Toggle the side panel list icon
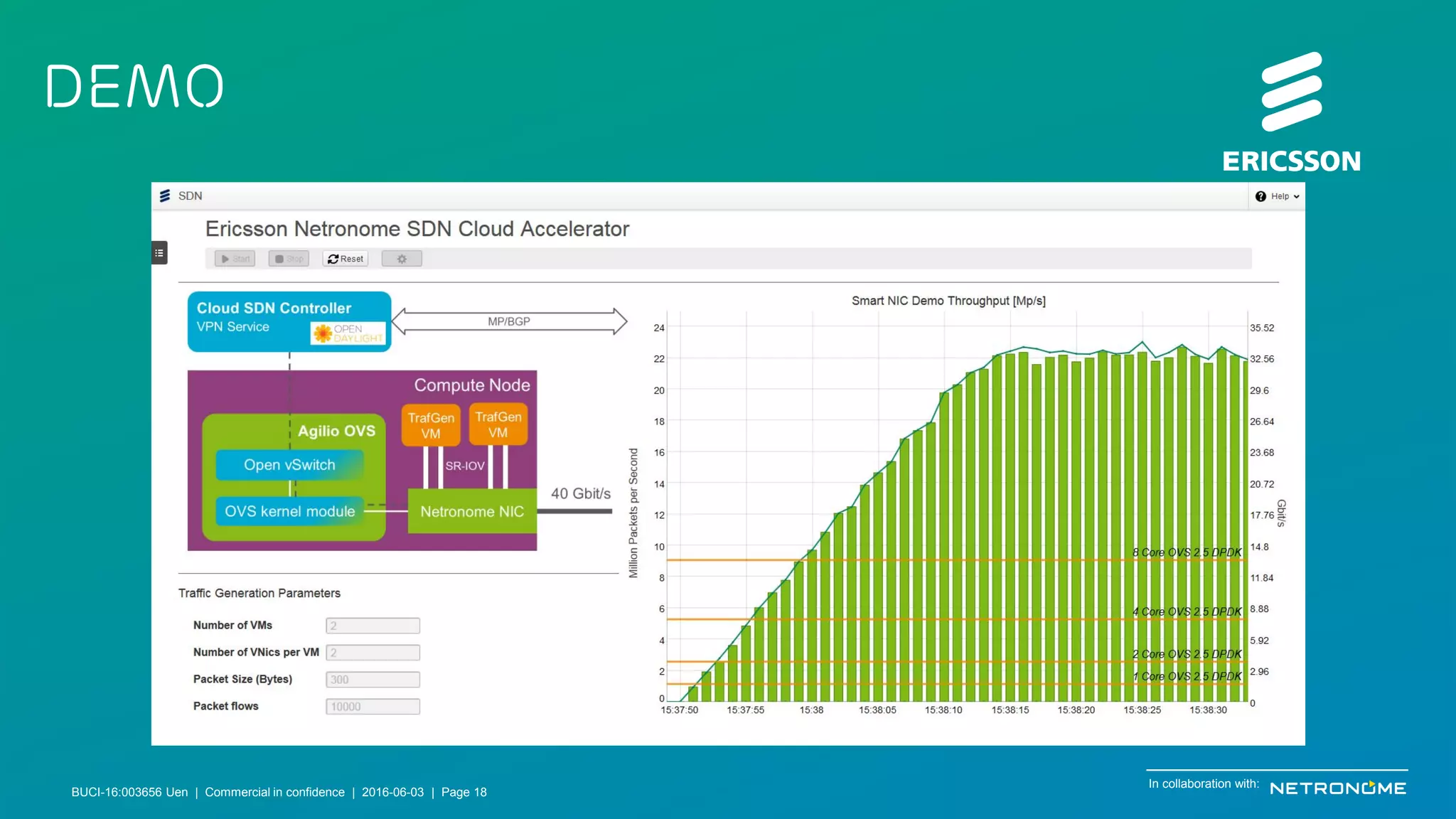Viewport: 1456px width, 819px height. point(159,253)
